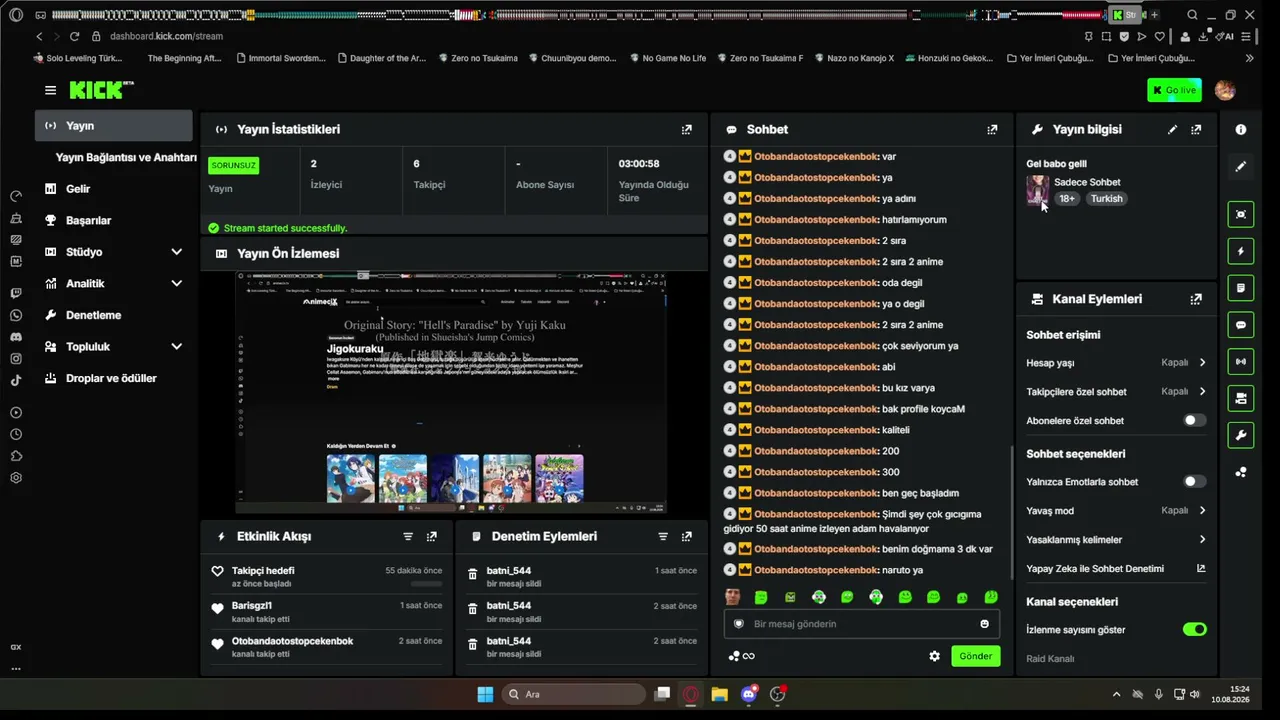
Task: Click the pencil edit-layout icon in right rail
Action: pyautogui.click(x=1241, y=167)
